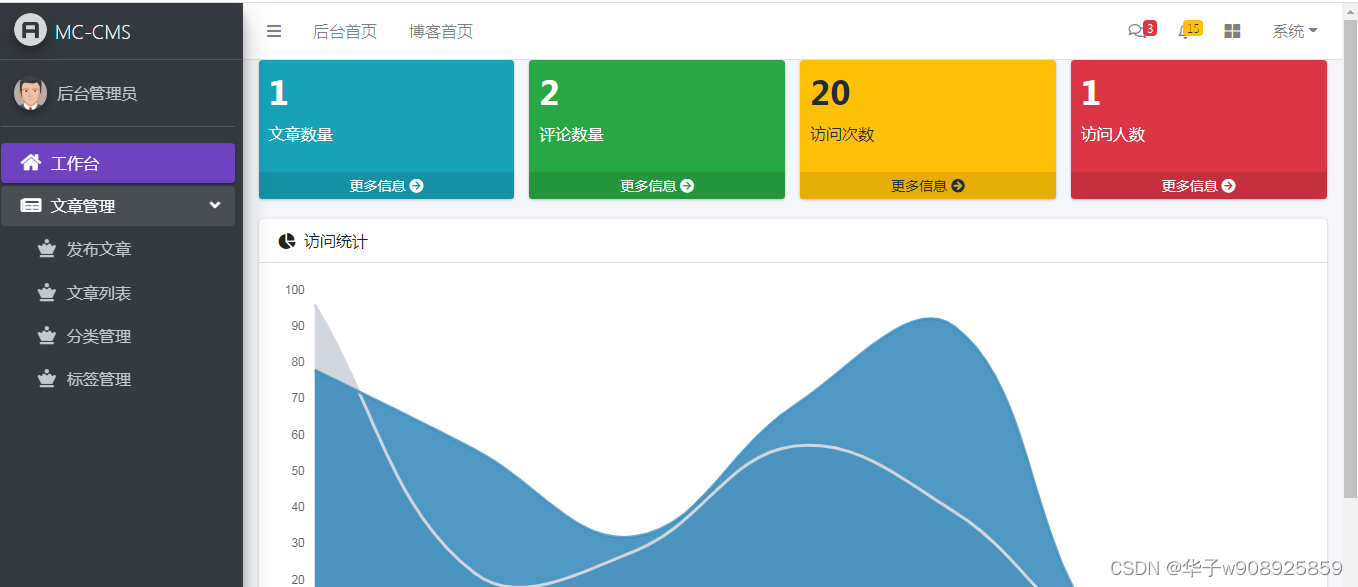Click the crown icon beside 分类管理
This screenshot has width=1358, height=587.
[46, 336]
